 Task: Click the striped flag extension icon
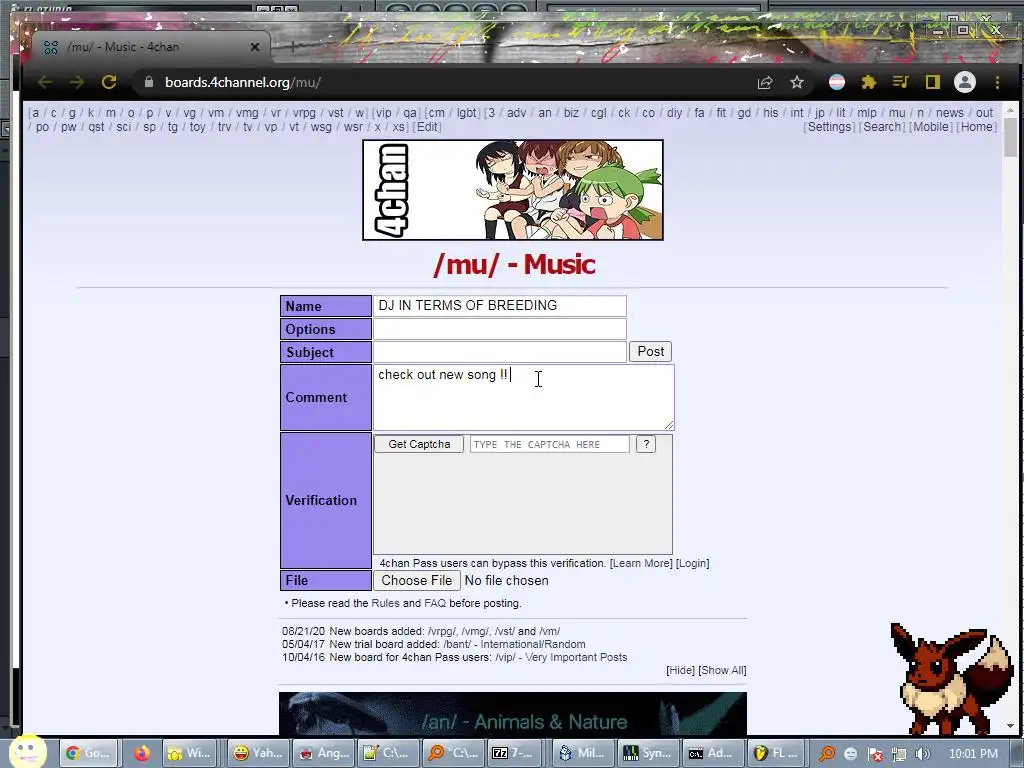tap(837, 82)
